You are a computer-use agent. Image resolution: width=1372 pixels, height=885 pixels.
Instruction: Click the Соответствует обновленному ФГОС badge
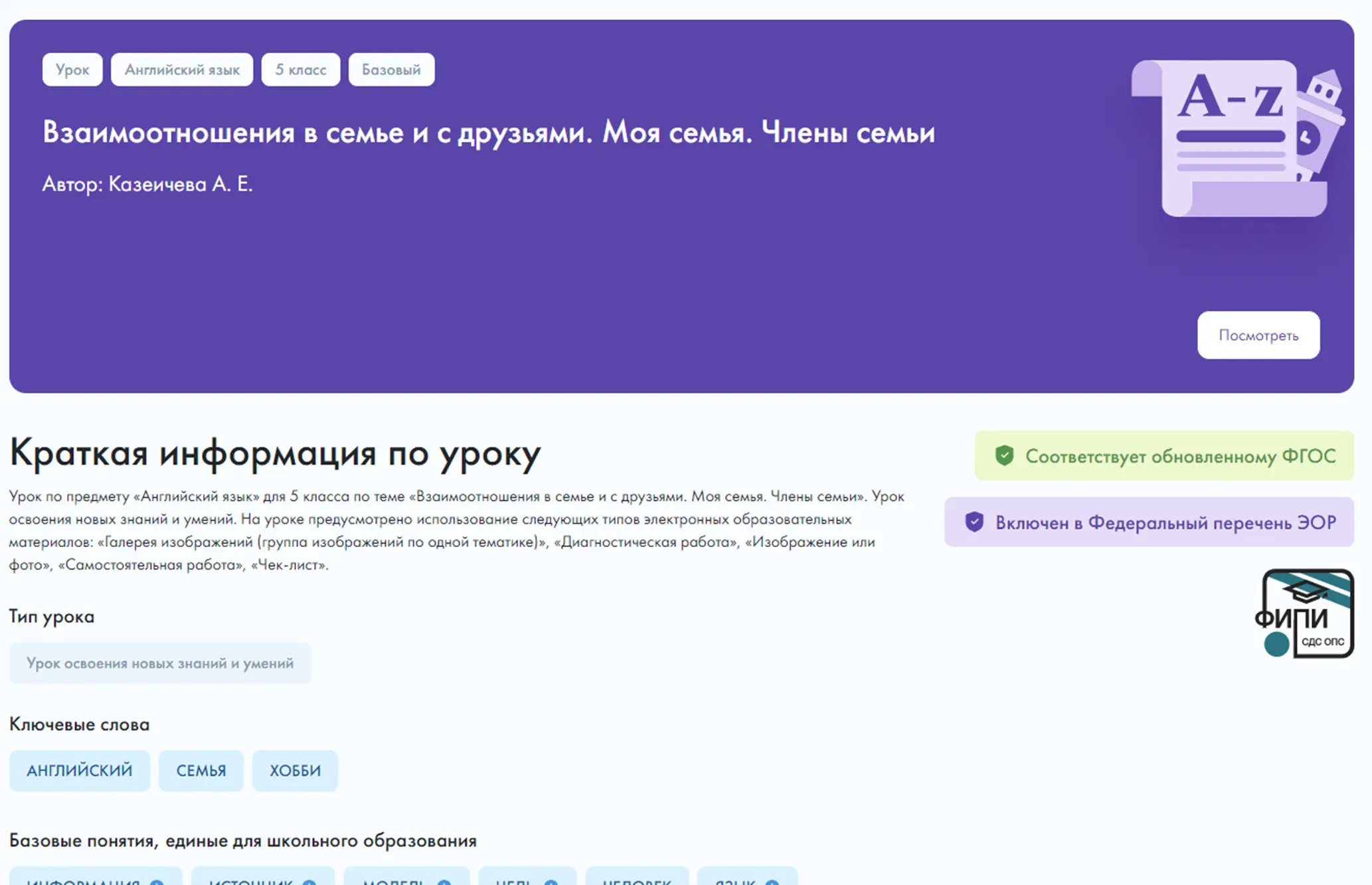(x=1163, y=455)
